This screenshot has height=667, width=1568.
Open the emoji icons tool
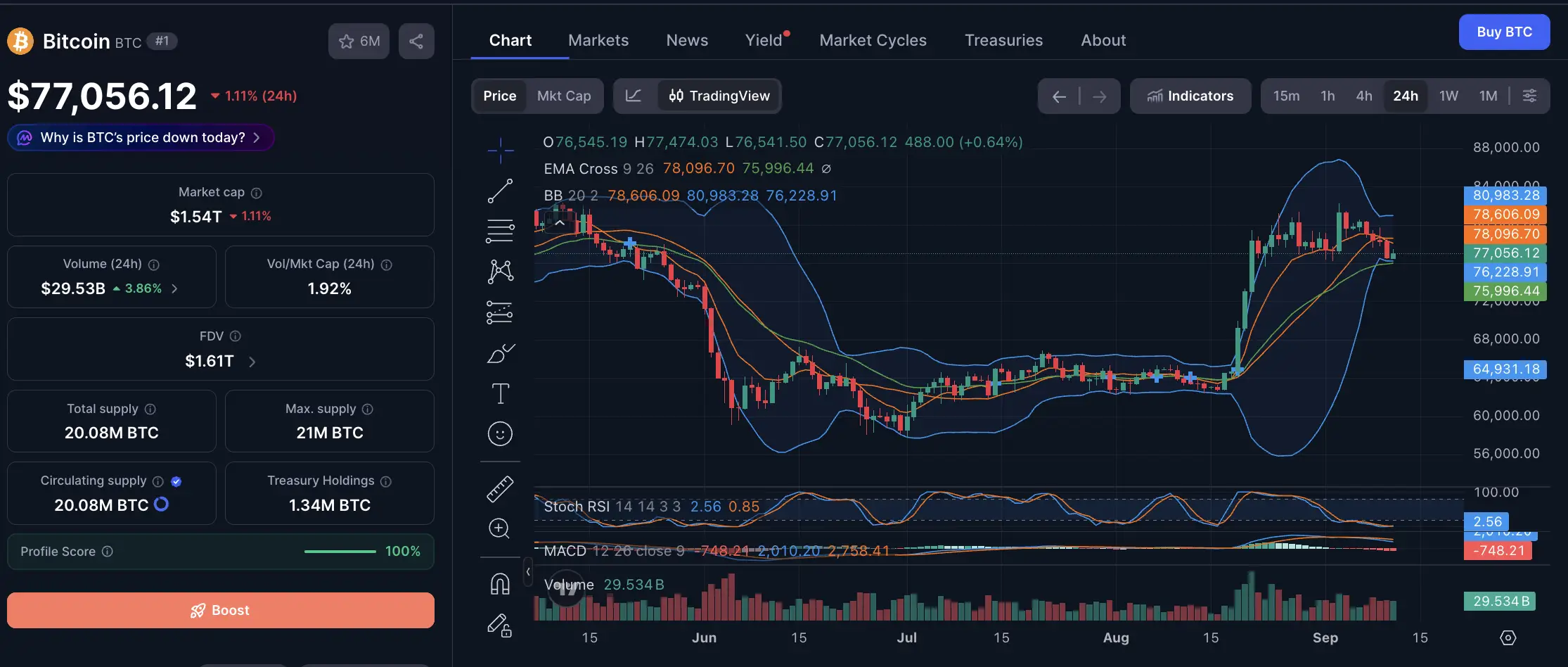[x=500, y=434]
